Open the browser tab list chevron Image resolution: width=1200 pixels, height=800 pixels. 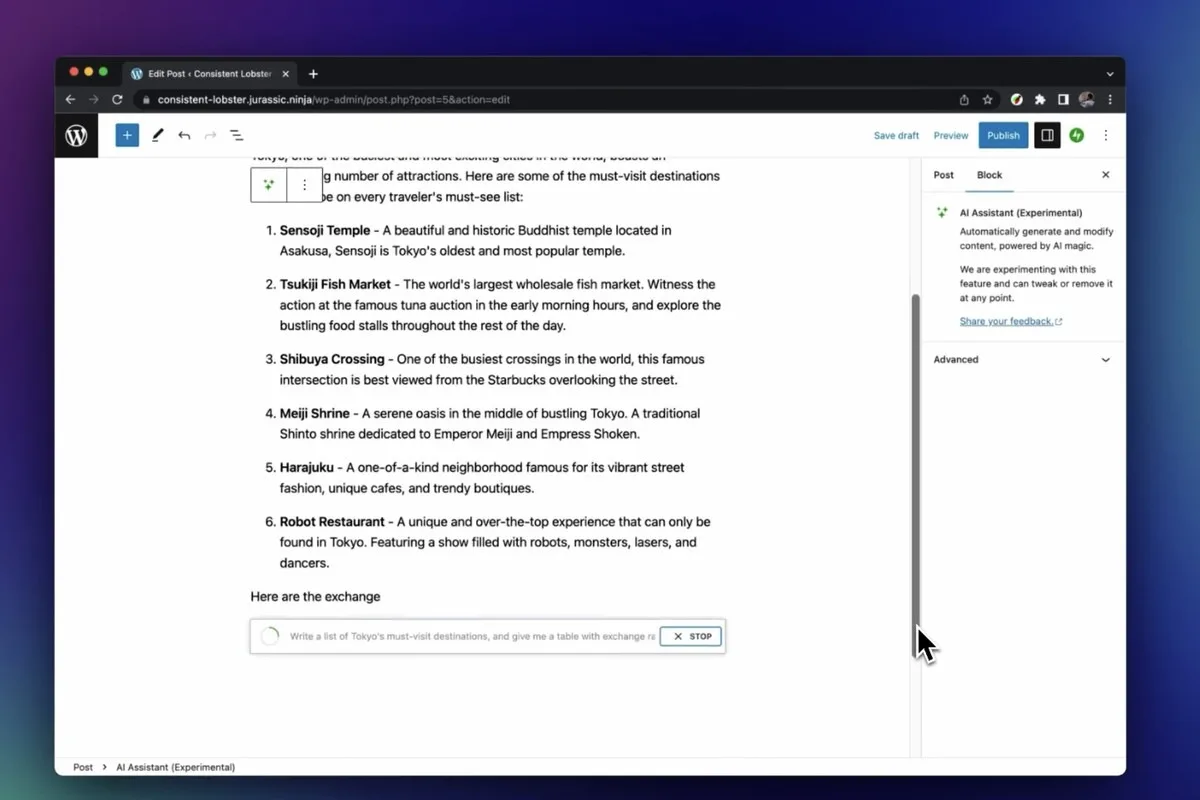click(1109, 74)
